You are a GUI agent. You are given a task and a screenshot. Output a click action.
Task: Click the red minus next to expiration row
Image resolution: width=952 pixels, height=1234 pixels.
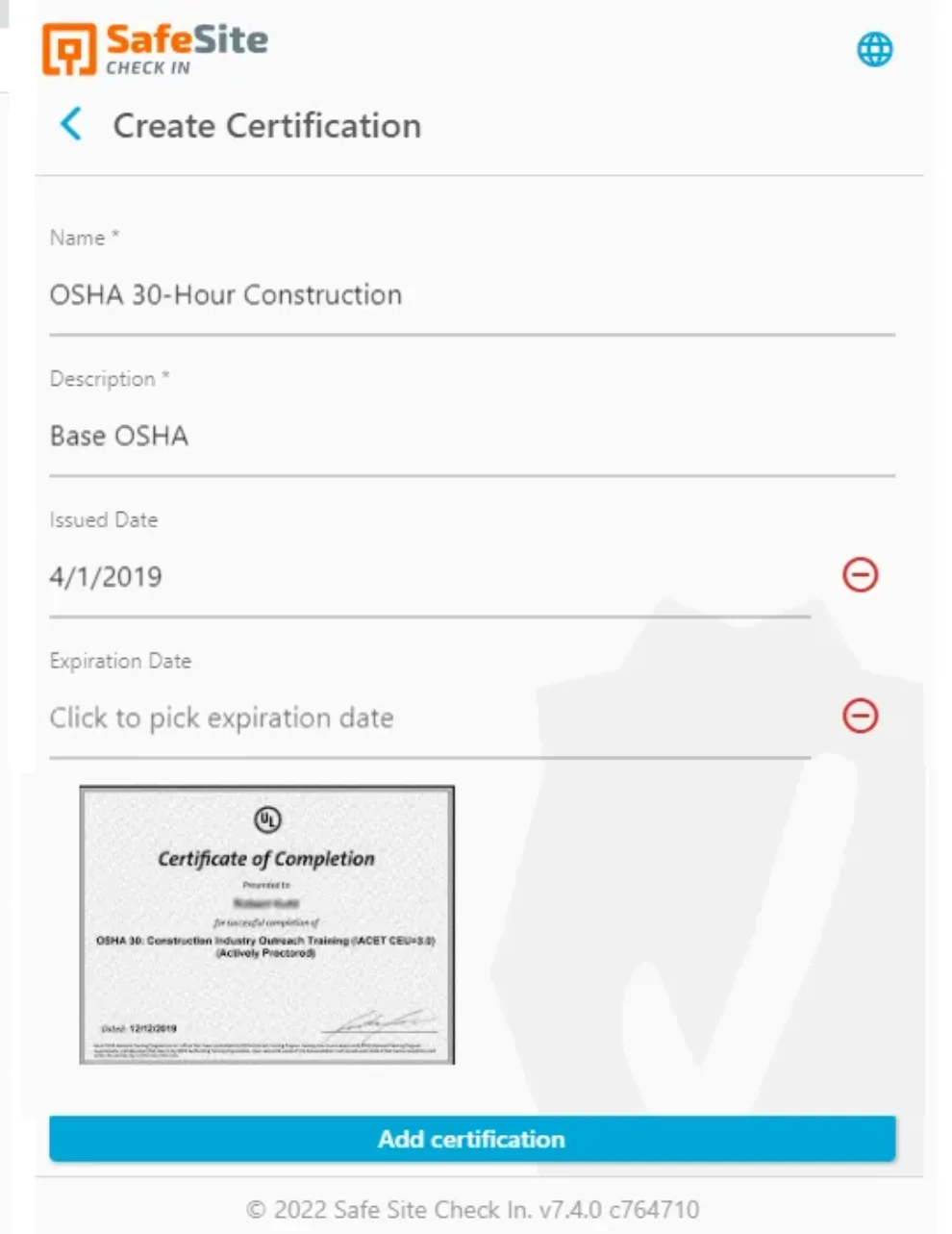coord(861,716)
